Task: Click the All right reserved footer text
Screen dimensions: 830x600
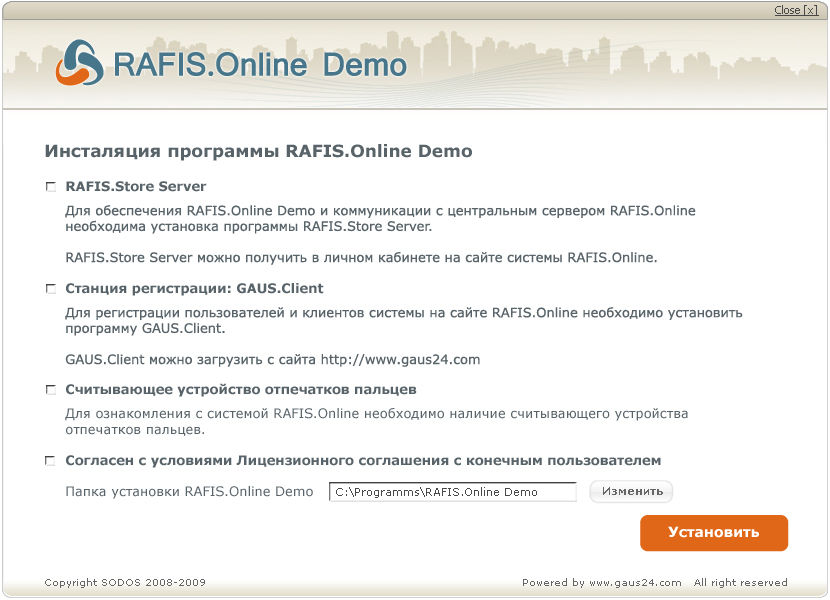Action: point(740,583)
